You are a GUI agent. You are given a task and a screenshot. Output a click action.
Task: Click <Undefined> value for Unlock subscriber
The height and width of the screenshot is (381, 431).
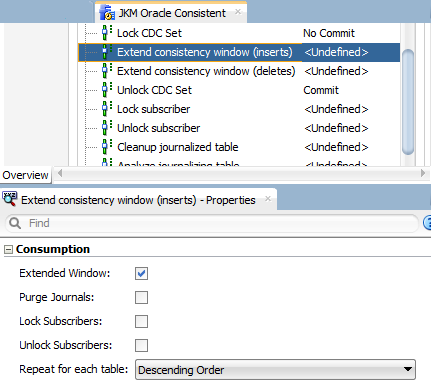(x=336, y=128)
